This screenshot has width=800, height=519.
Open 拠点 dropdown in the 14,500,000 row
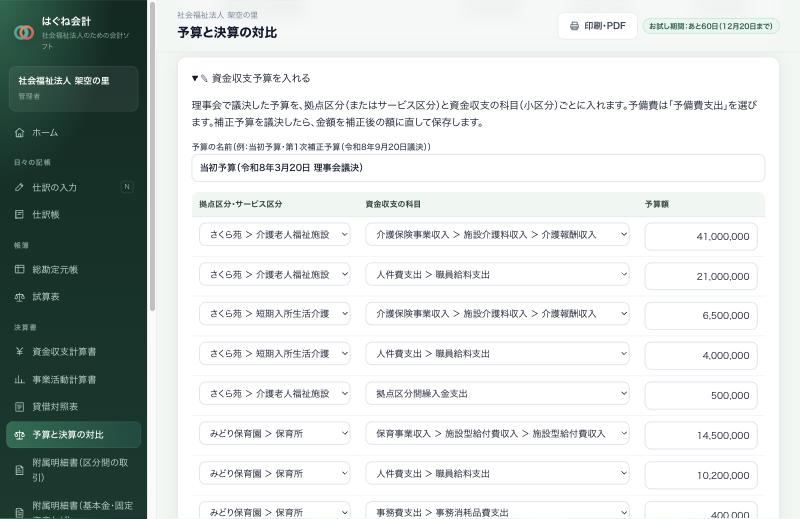[x=274, y=434]
